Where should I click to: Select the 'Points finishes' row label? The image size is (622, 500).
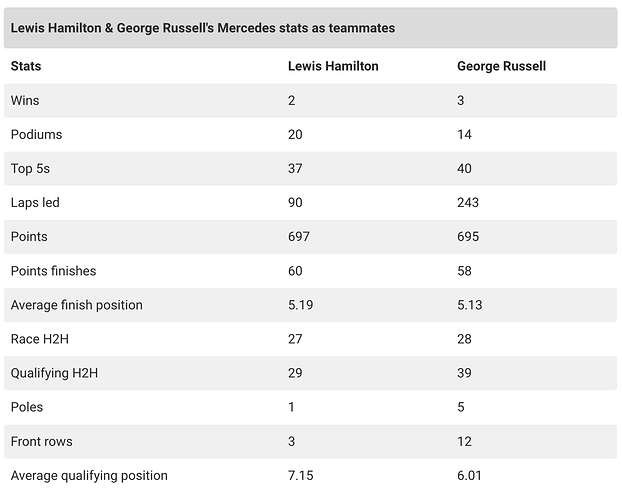[x=53, y=270]
